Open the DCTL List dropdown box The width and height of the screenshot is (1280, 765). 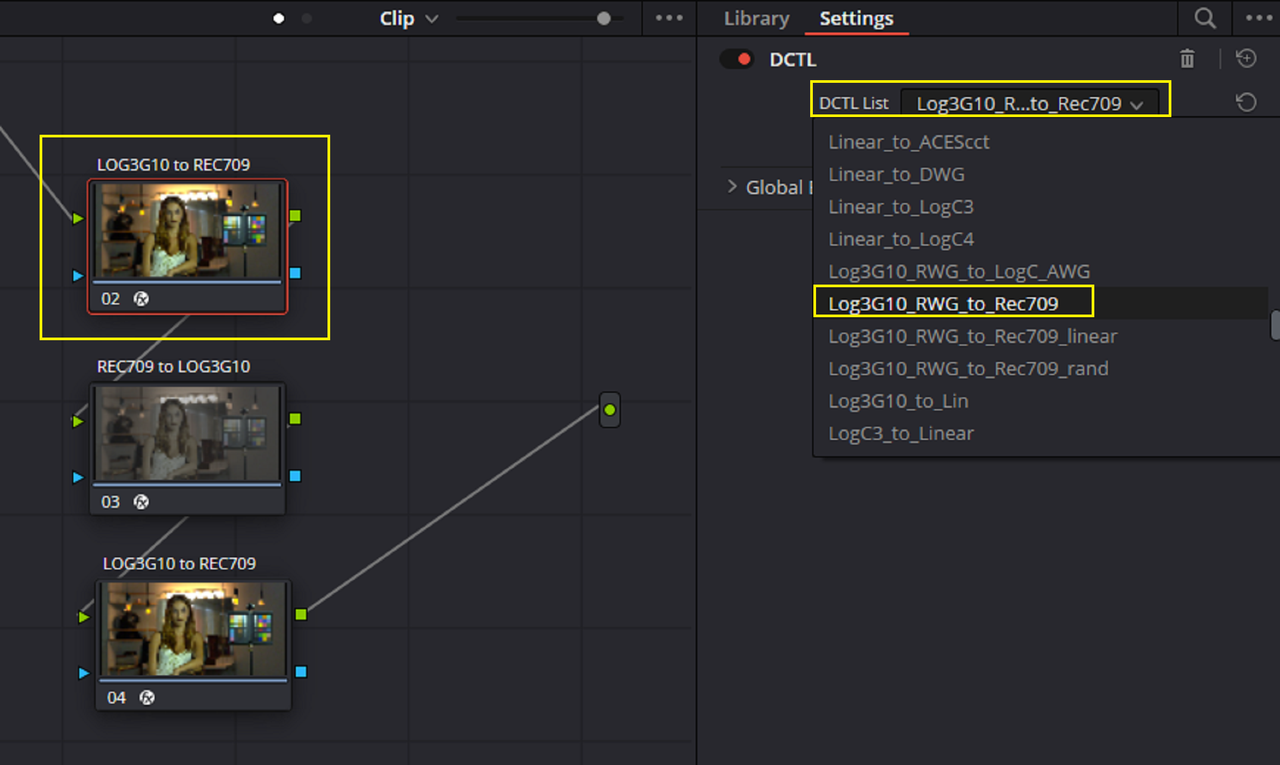1030,103
